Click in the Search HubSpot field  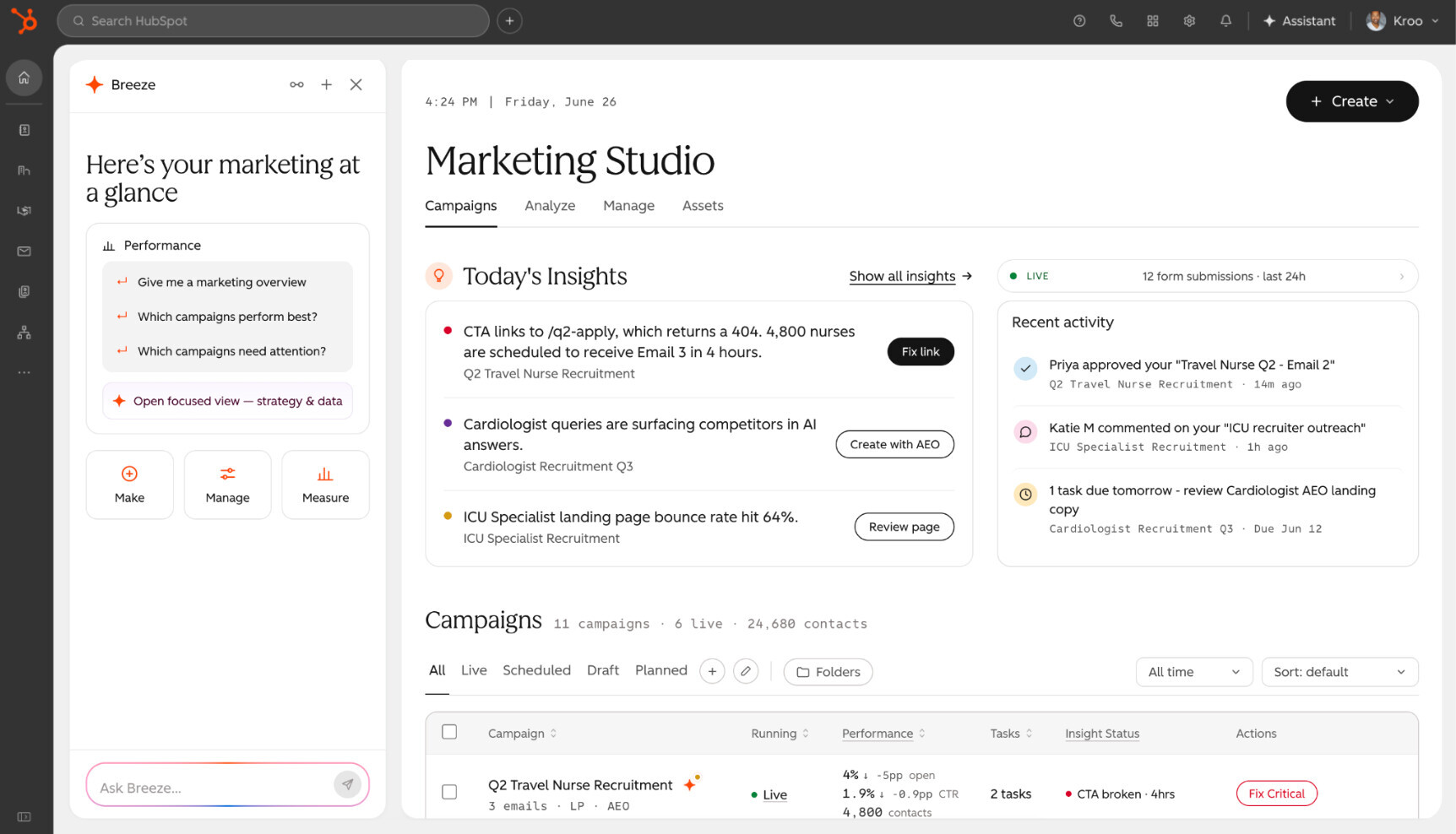pos(273,20)
